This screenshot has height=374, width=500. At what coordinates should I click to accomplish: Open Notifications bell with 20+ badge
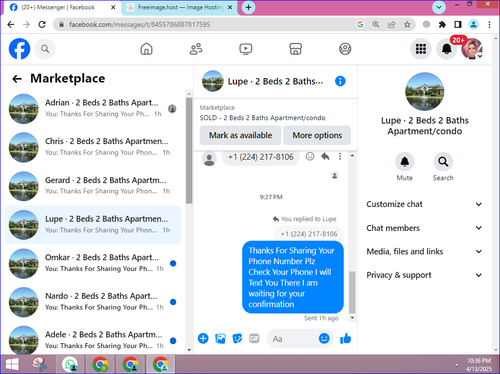pos(447,49)
